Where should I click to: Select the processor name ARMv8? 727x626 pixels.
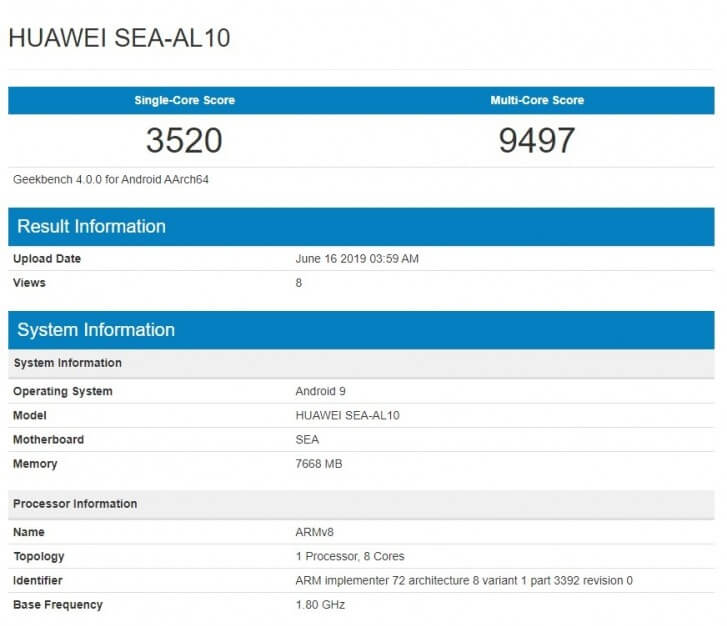coord(314,532)
